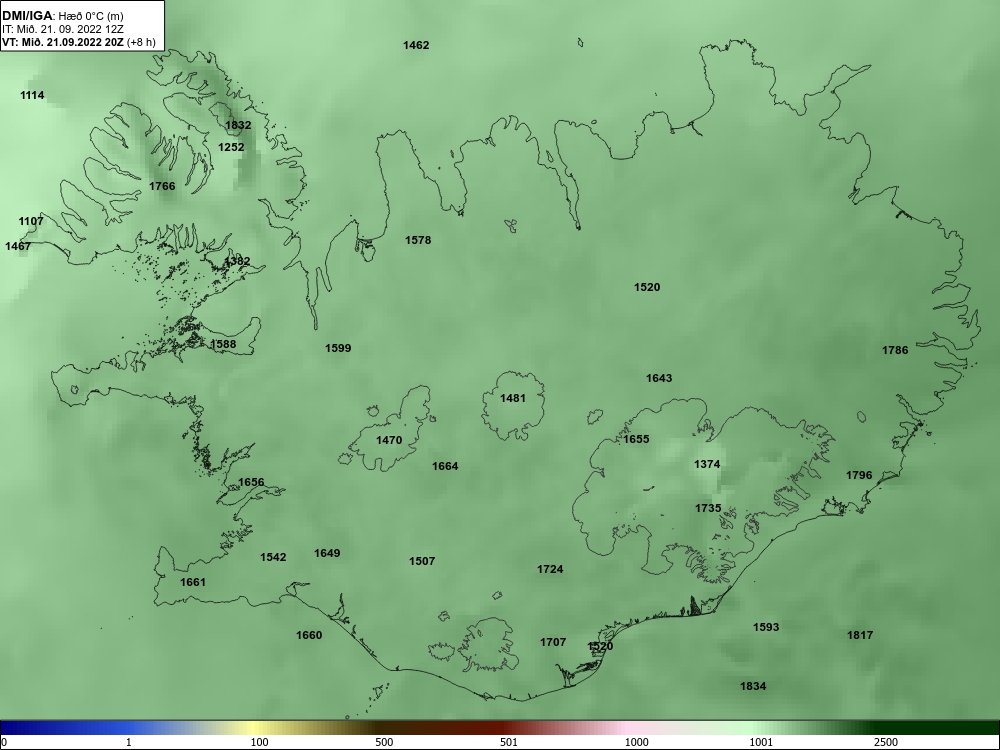1000x750 pixels.
Task: Select the 1114 height value
Action: tap(32, 96)
